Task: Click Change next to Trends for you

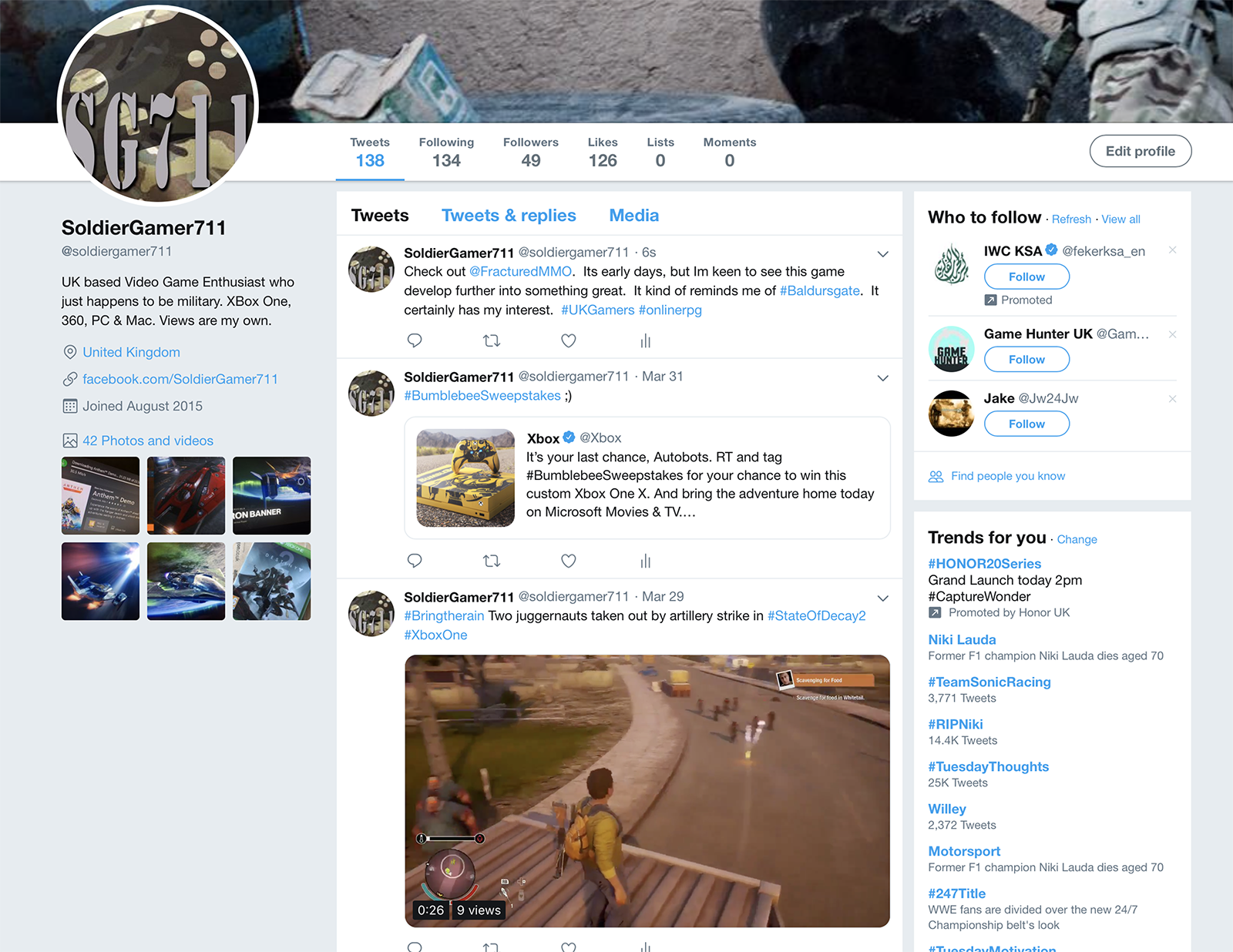Action: [1077, 540]
